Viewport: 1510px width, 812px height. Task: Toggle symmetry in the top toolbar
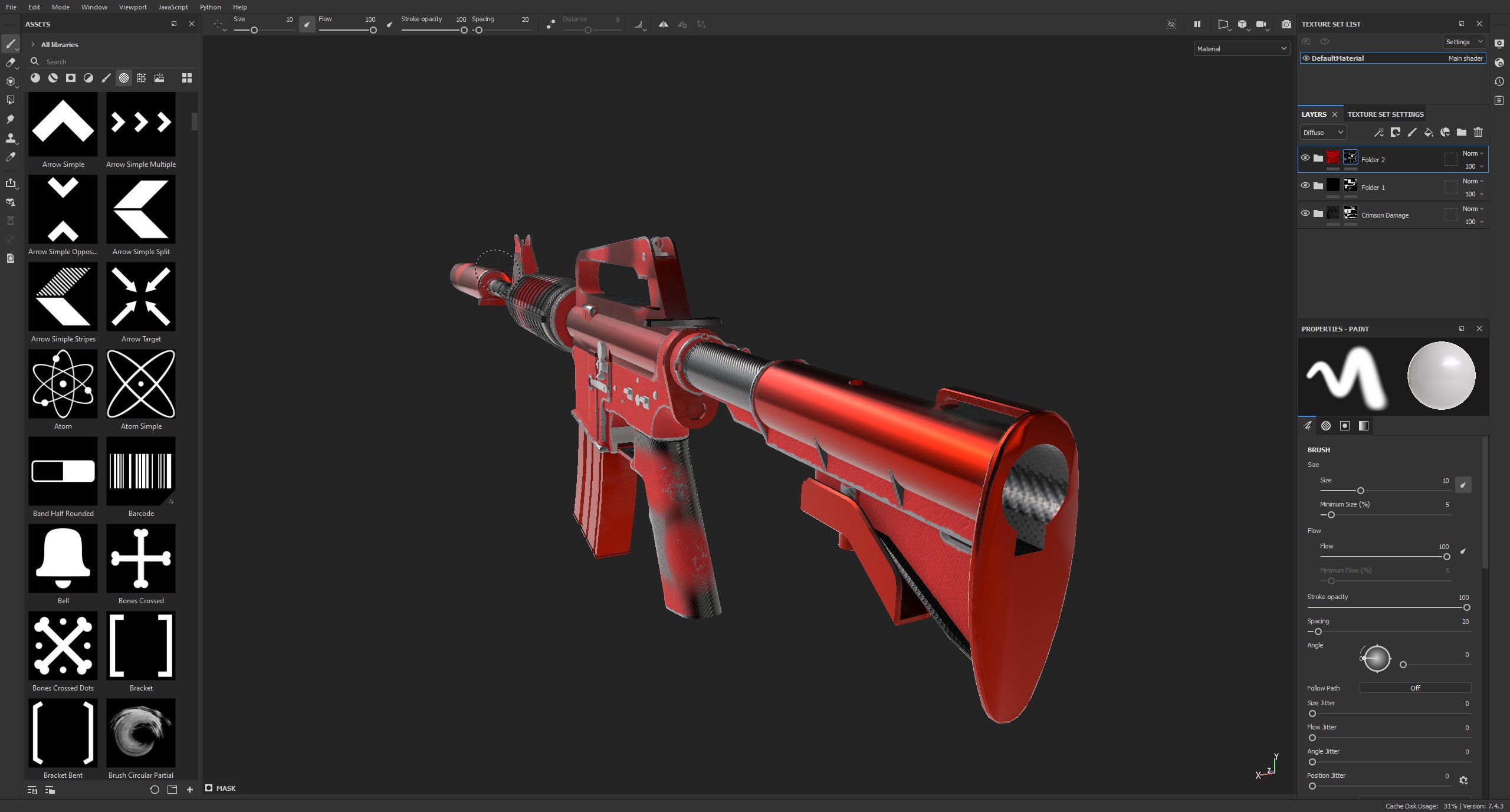(x=663, y=25)
